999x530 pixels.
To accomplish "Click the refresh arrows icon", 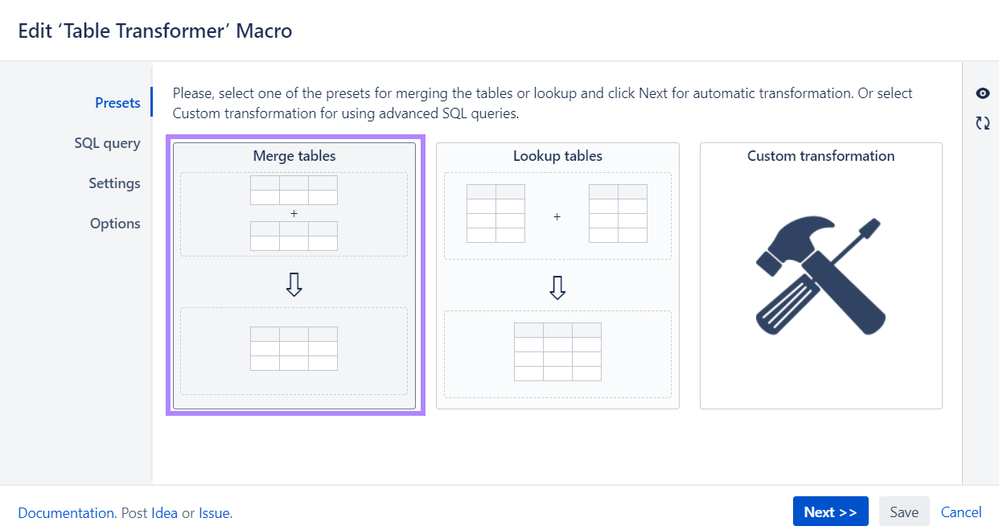I will point(982,123).
